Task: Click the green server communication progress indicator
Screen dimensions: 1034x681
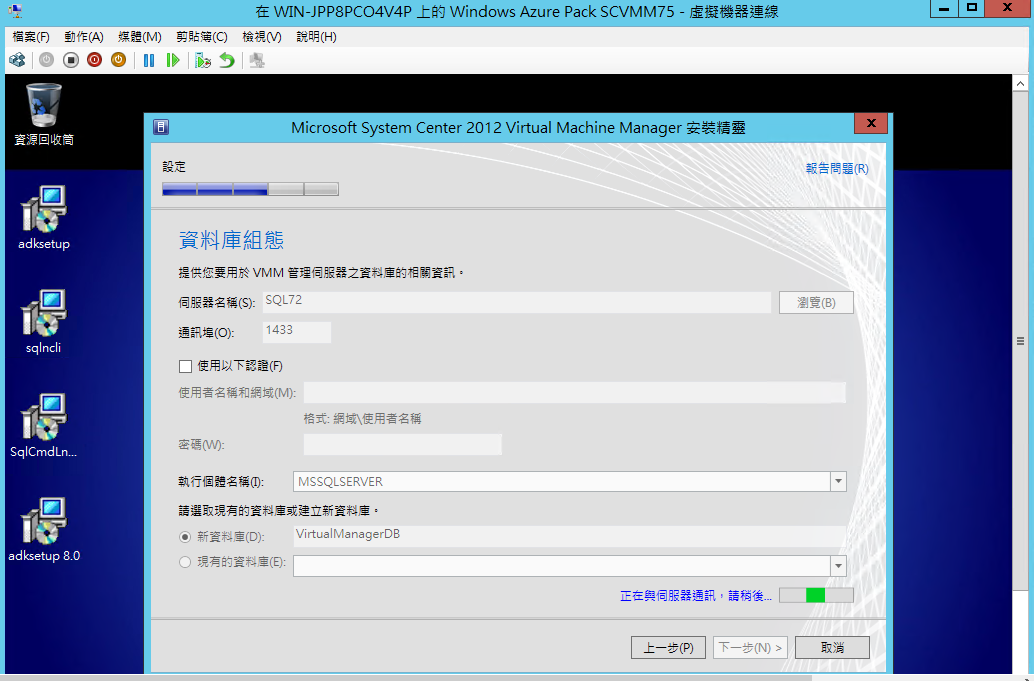Action: tap(816, 595)
